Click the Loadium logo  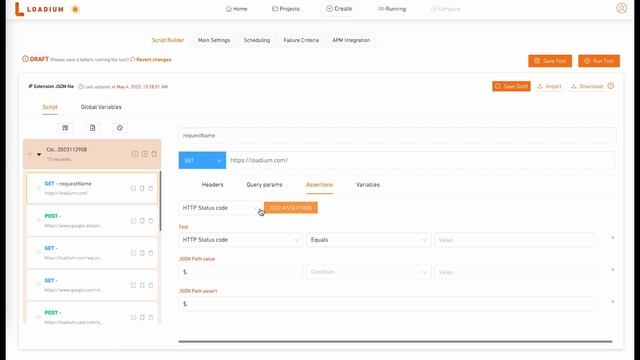pos(39,9)
